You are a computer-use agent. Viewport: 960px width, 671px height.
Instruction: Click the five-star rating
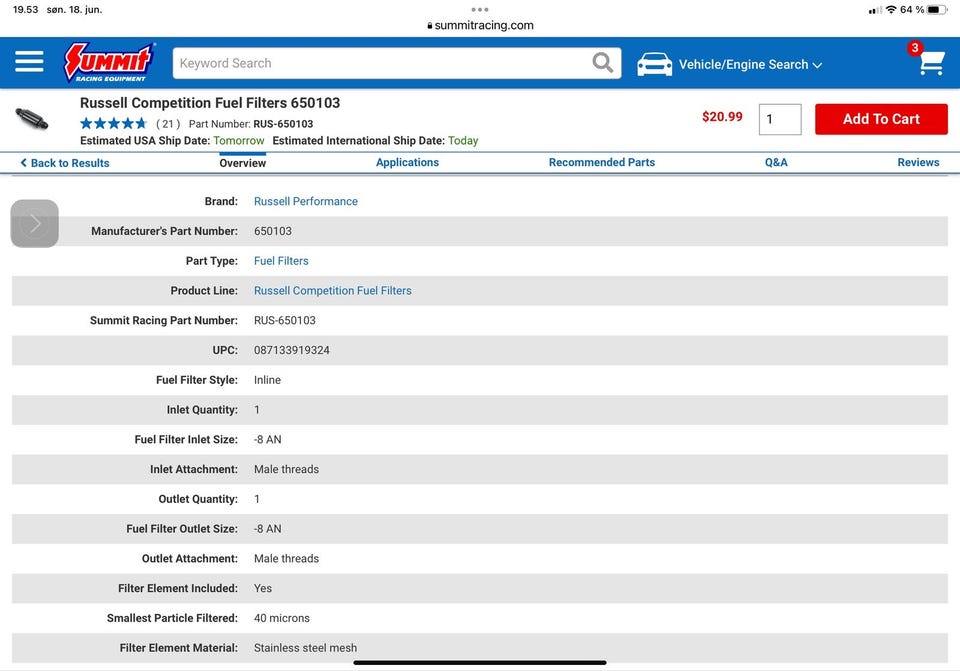click(113, 124)
